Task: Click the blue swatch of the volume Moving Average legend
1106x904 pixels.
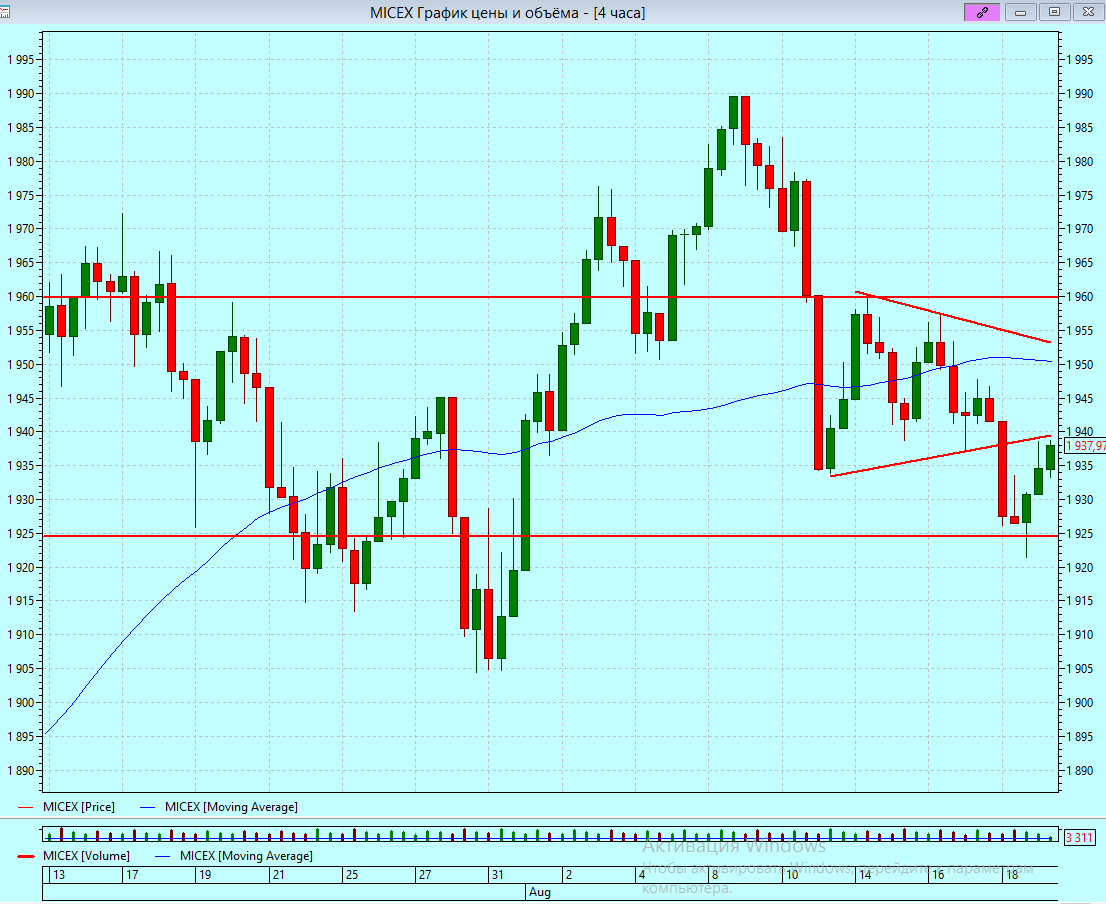Action: [163, 857]
